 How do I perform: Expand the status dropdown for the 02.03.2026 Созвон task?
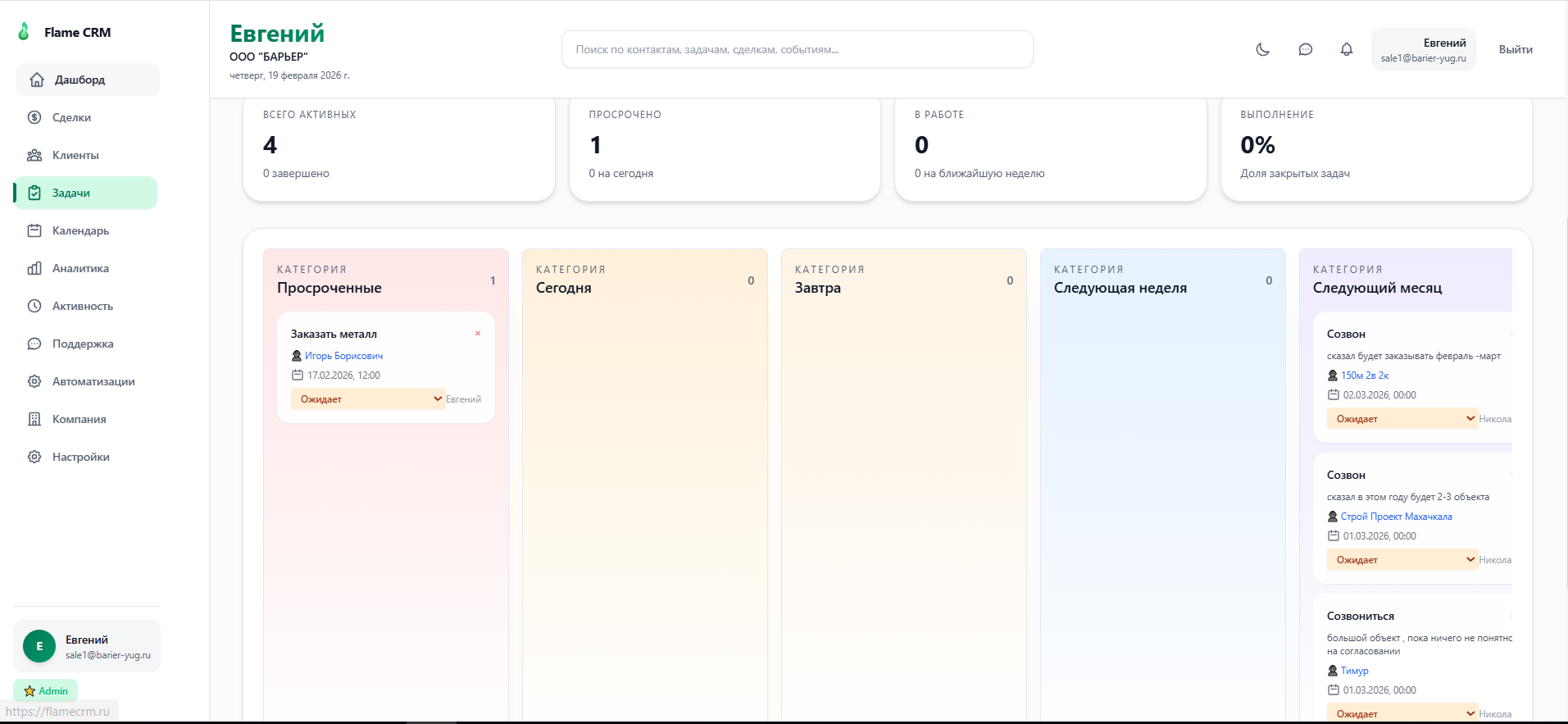1402,419
